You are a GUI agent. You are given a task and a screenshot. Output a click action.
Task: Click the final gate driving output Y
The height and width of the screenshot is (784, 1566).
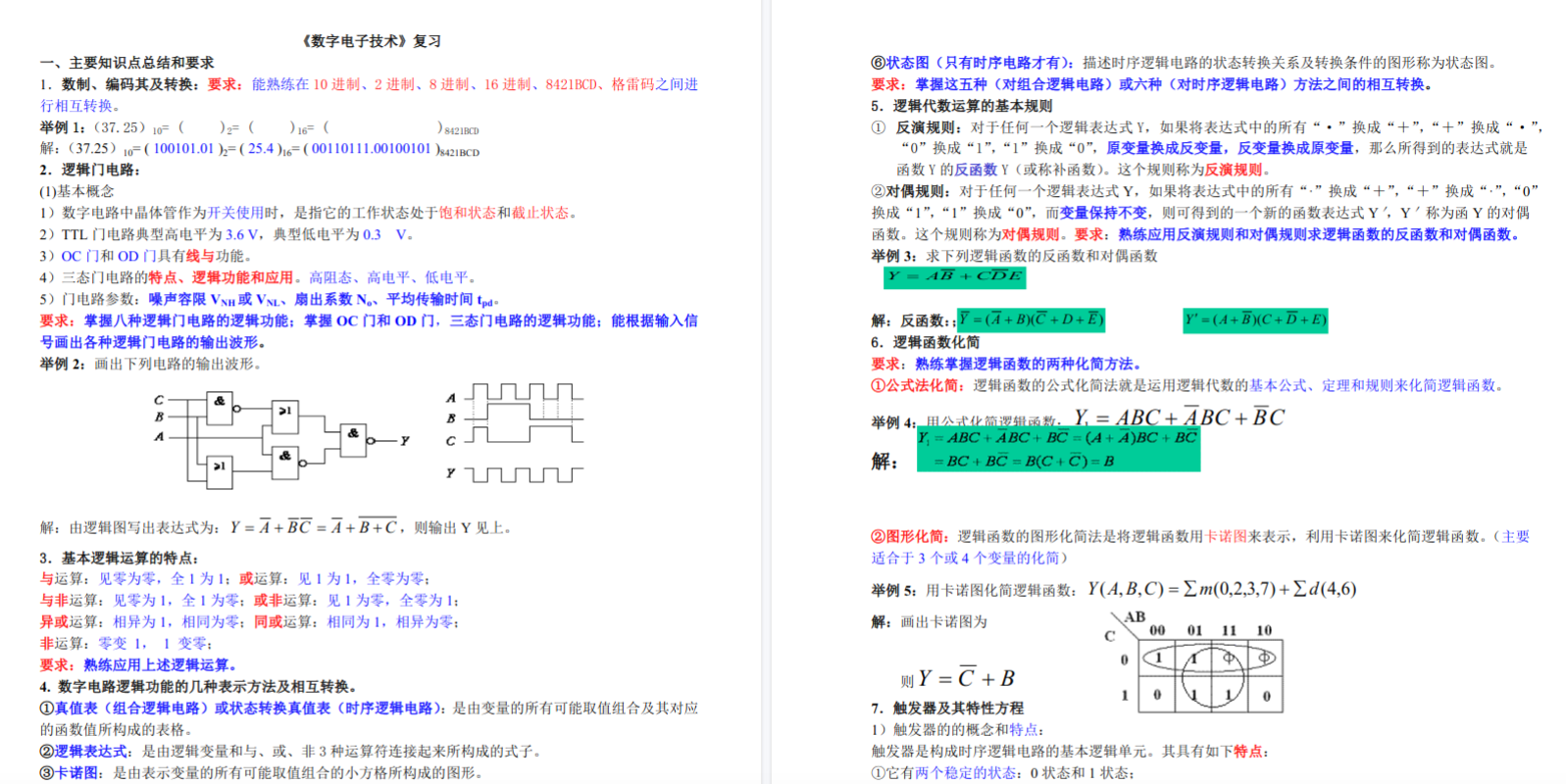(x=353, y=439)
